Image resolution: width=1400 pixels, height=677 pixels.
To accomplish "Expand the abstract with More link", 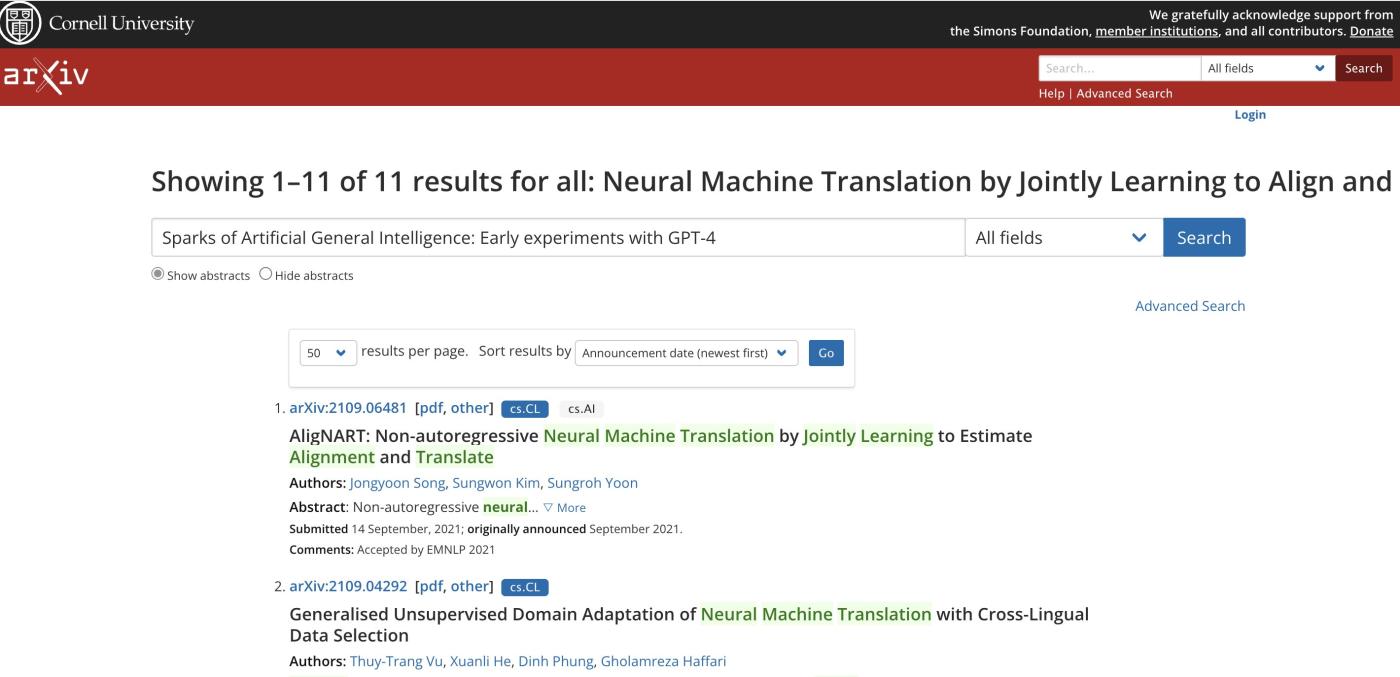I will pos(564,508).
